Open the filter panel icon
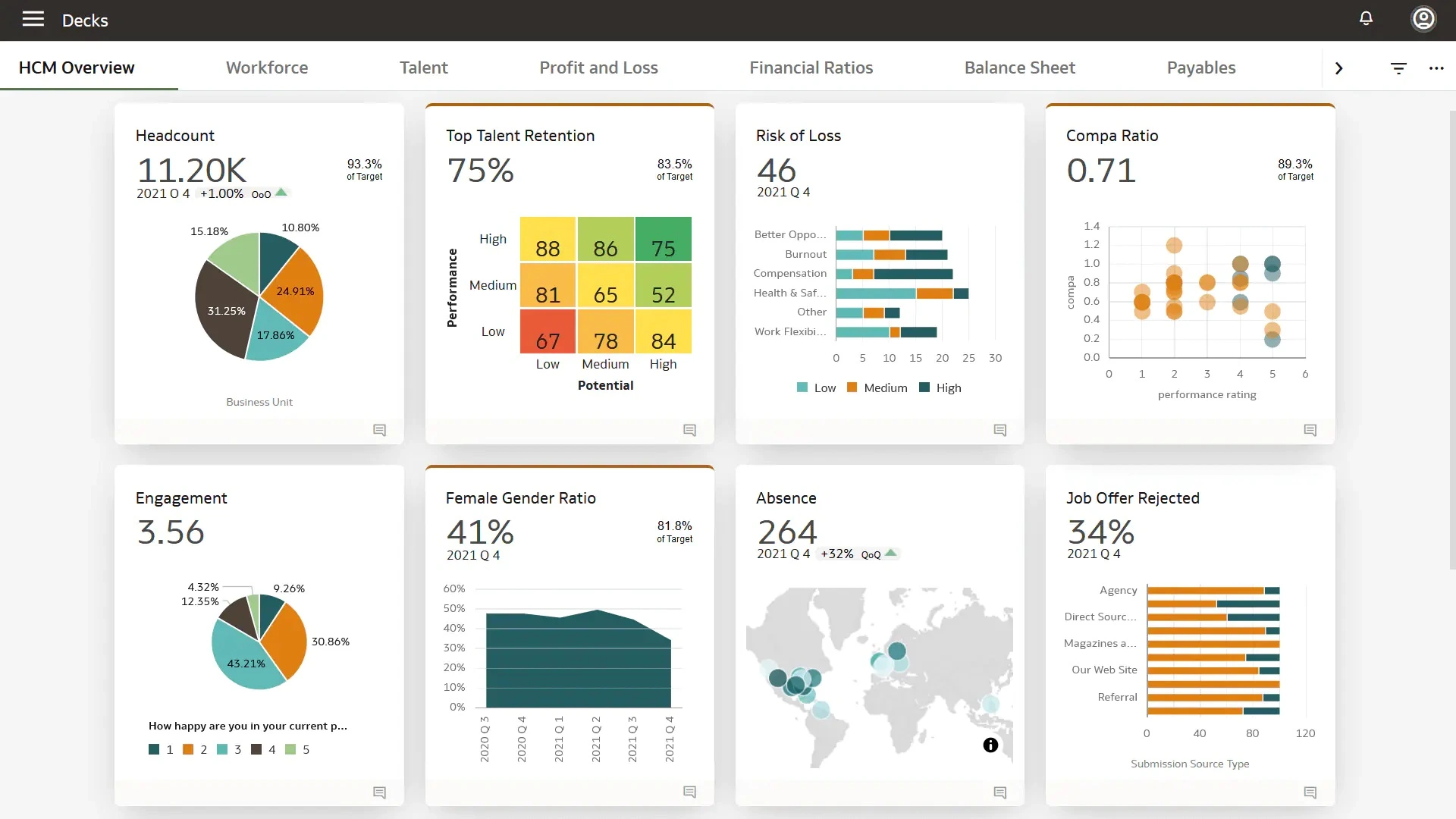 tap(1398, 68)
